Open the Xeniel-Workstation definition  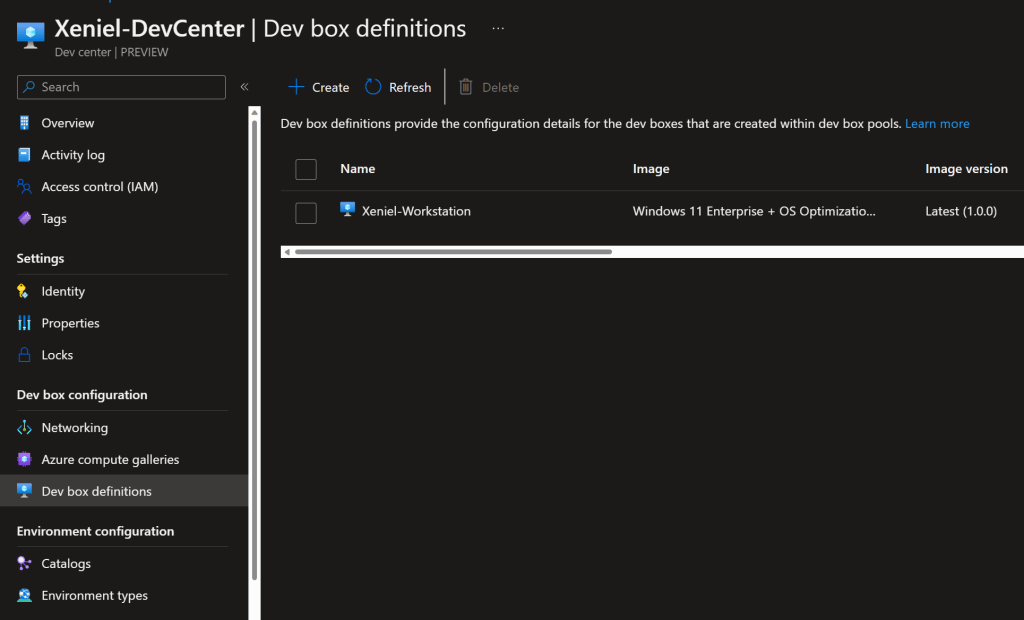click(x=415, y=212)
